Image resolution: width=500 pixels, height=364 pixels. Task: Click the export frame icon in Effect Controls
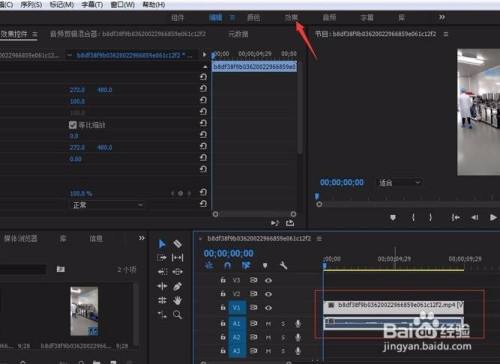click(290, 223)
